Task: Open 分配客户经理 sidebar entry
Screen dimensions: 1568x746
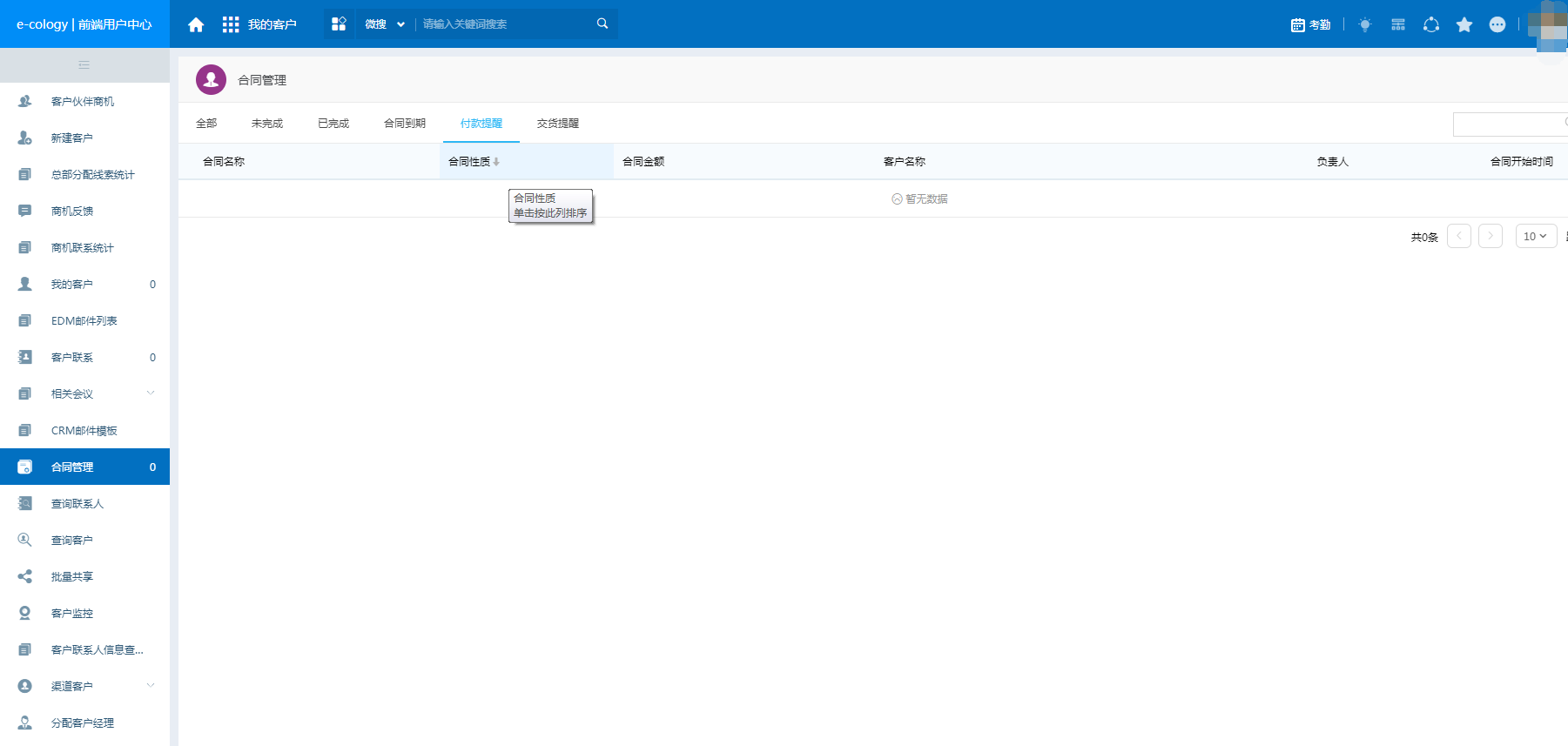Action: tap(84, 723)
